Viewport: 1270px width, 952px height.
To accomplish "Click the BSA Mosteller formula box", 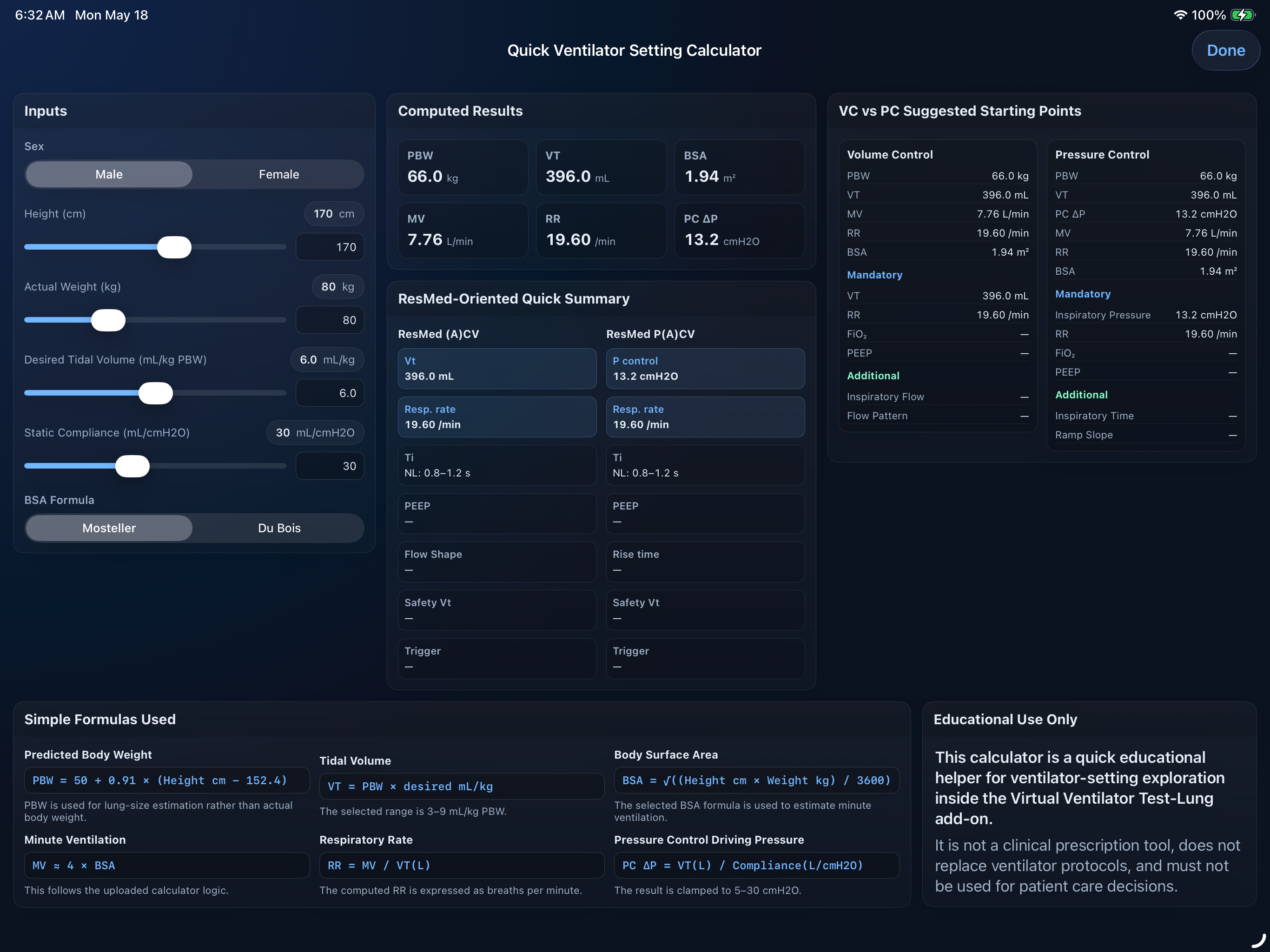I will coord(756,780).
